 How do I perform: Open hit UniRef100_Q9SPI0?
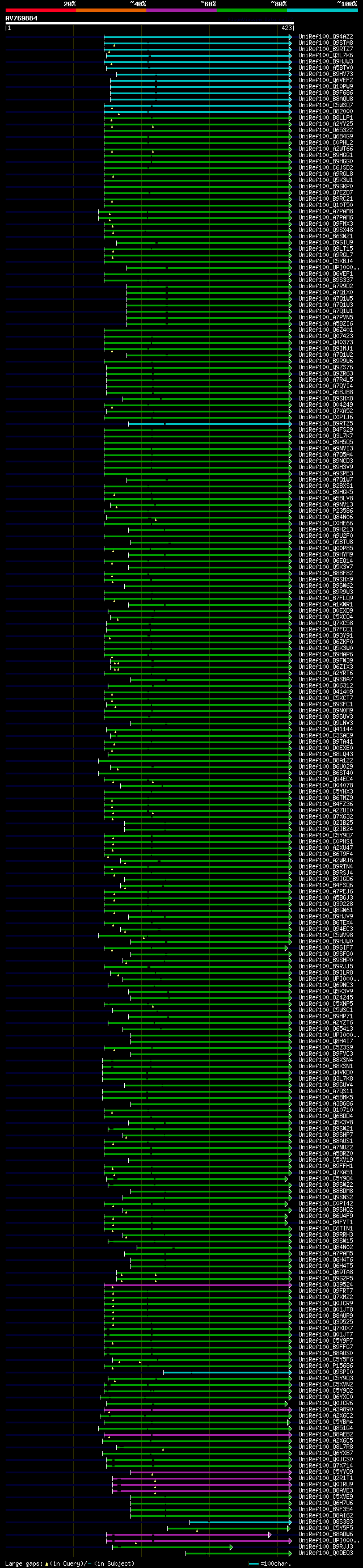325,1372
